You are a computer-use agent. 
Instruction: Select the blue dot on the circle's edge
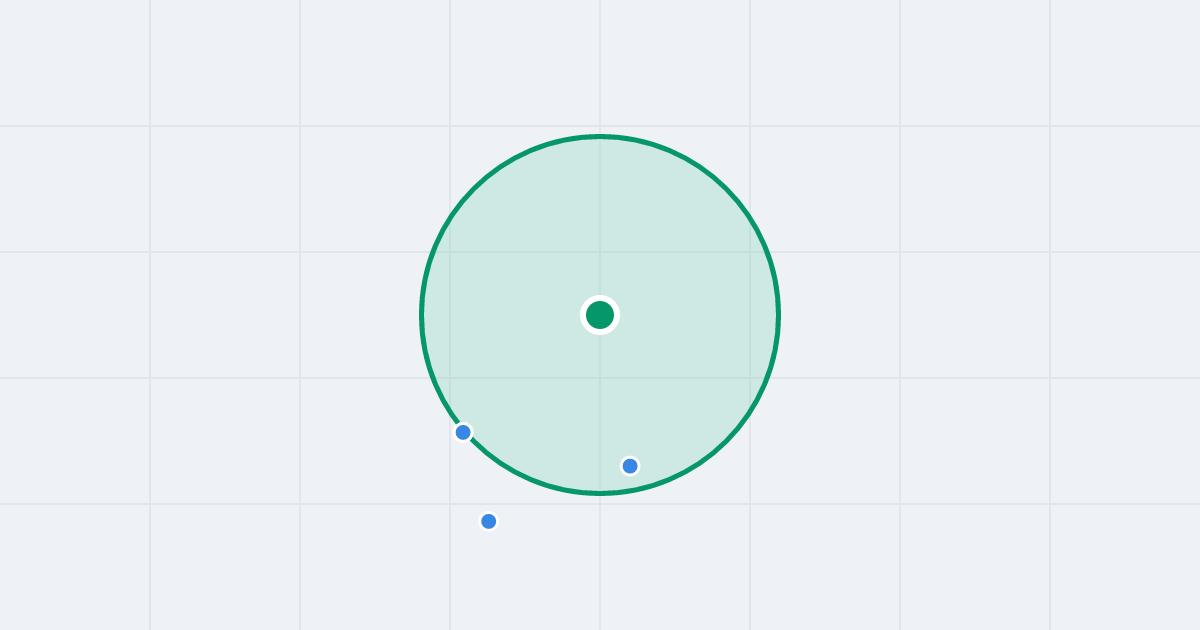point(463,432)
